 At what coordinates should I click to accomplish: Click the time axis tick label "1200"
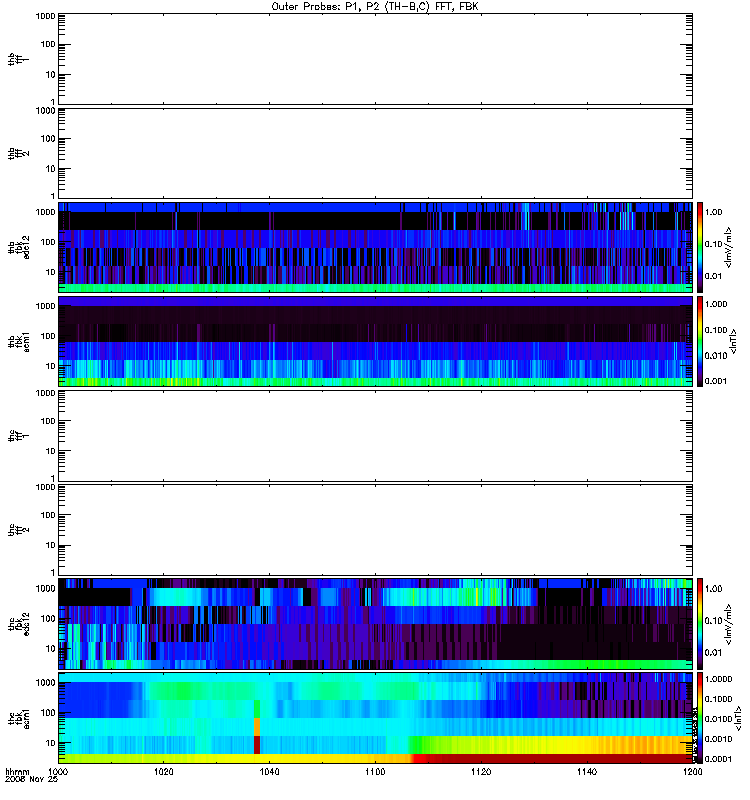pos(692,772)
